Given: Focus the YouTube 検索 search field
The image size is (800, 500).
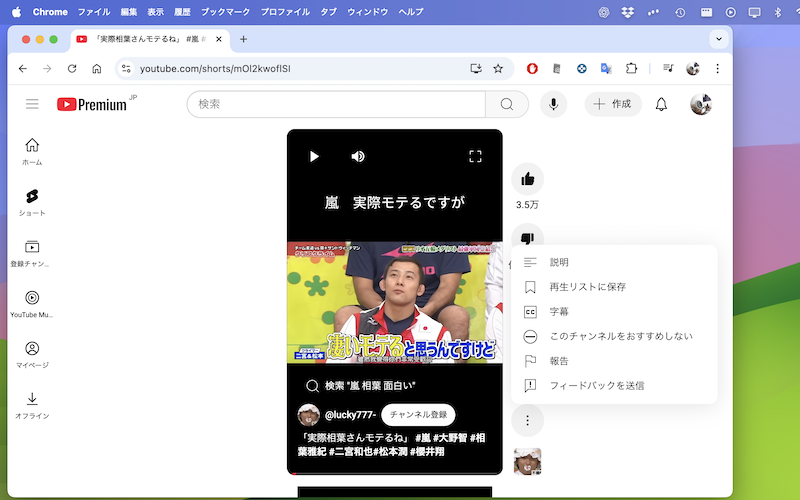Looking at the screenshot, I should click(x=336, y=104).
